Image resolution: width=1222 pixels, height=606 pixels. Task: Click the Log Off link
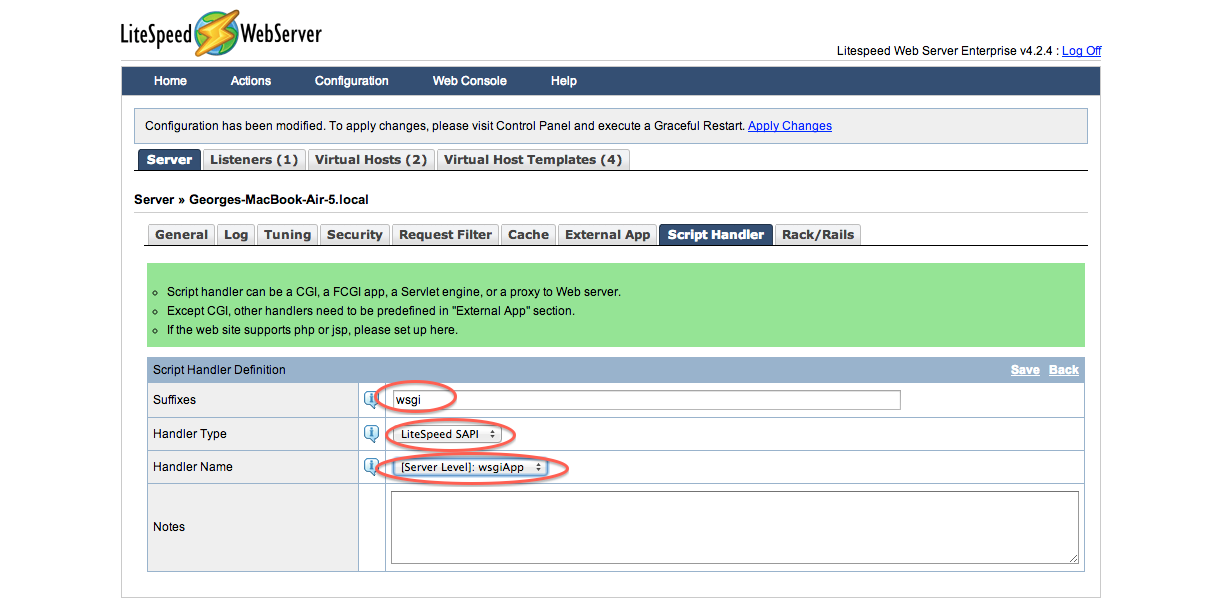1081,51
